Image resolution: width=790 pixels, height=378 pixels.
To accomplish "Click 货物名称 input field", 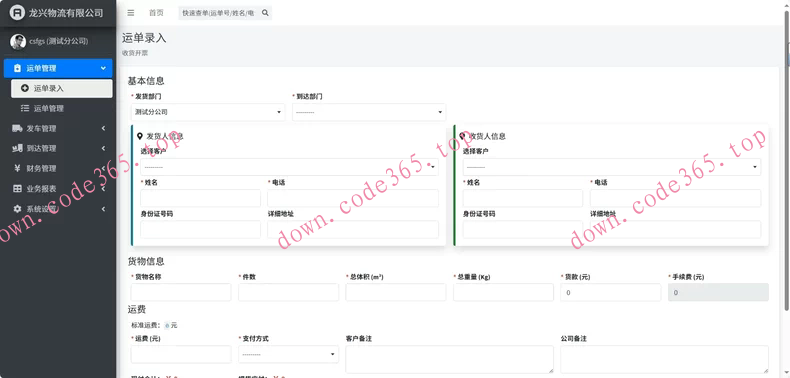I will [x=181, y=292].
